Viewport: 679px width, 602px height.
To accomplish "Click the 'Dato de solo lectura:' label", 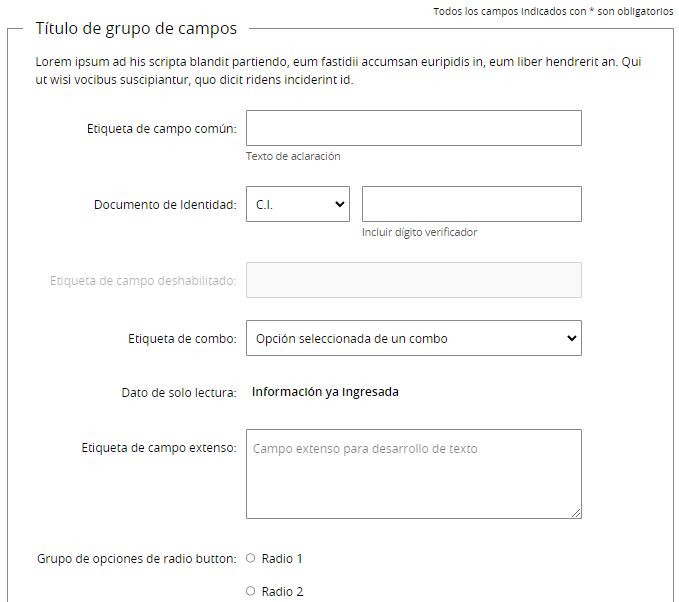I will [x=178, y=393].
